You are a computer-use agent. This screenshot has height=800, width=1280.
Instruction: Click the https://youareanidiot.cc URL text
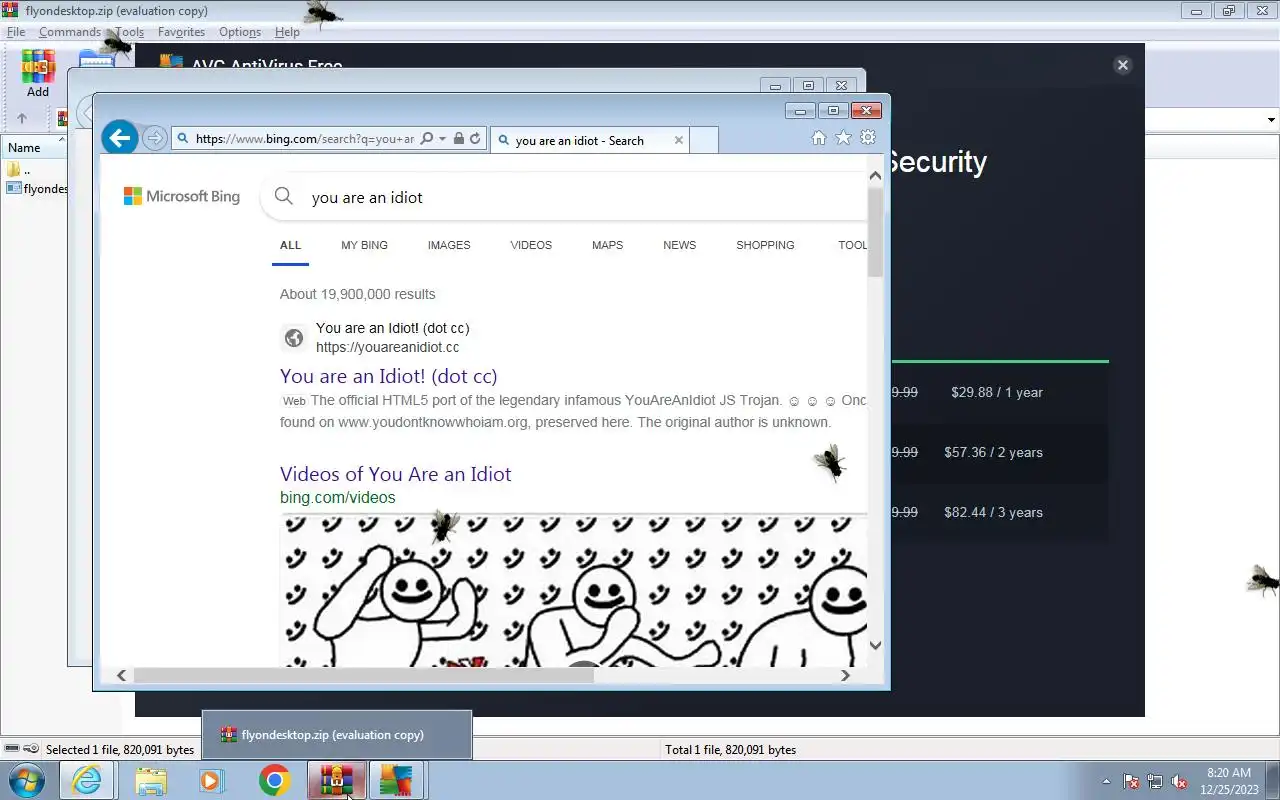coord(387,347)
